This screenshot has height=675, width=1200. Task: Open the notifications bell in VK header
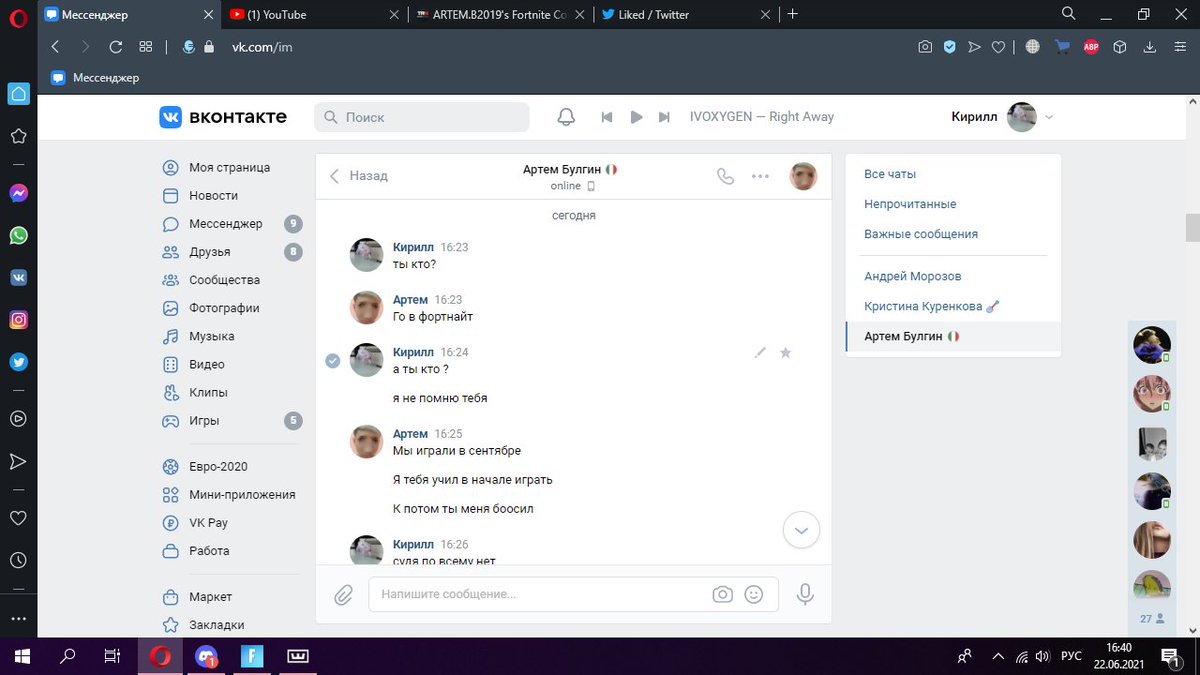point(566,117)
